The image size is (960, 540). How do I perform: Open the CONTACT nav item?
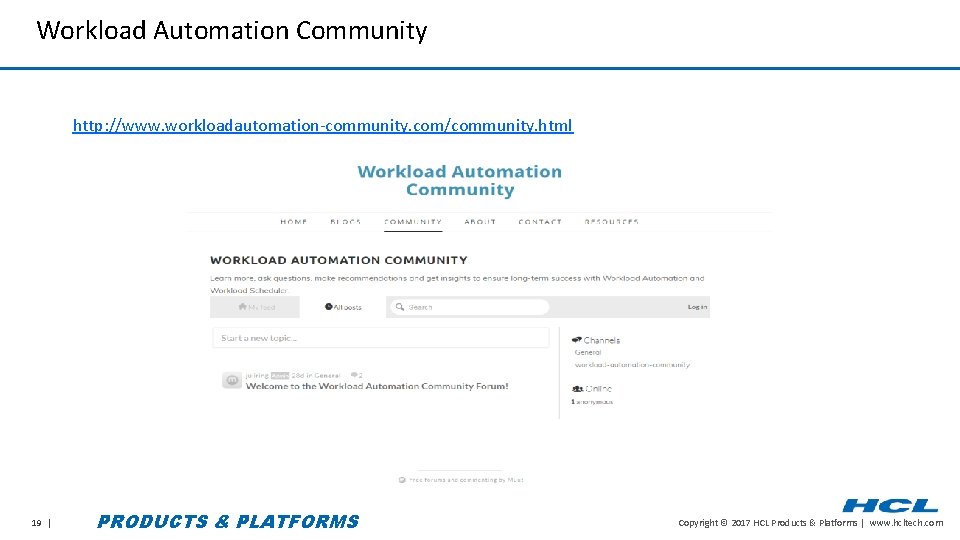click(540, 222)
